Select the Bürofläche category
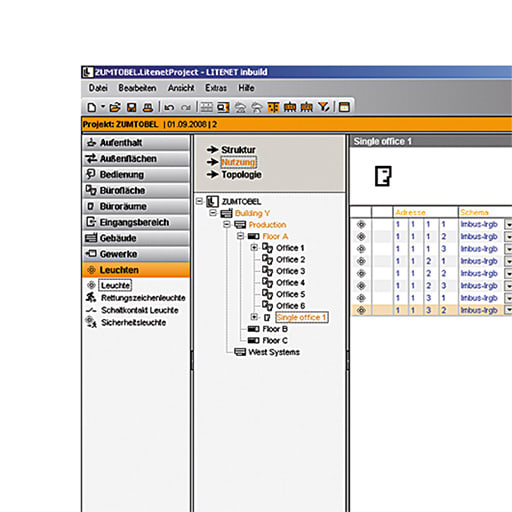Screen dimensions: 512x512 pos(136,190)
